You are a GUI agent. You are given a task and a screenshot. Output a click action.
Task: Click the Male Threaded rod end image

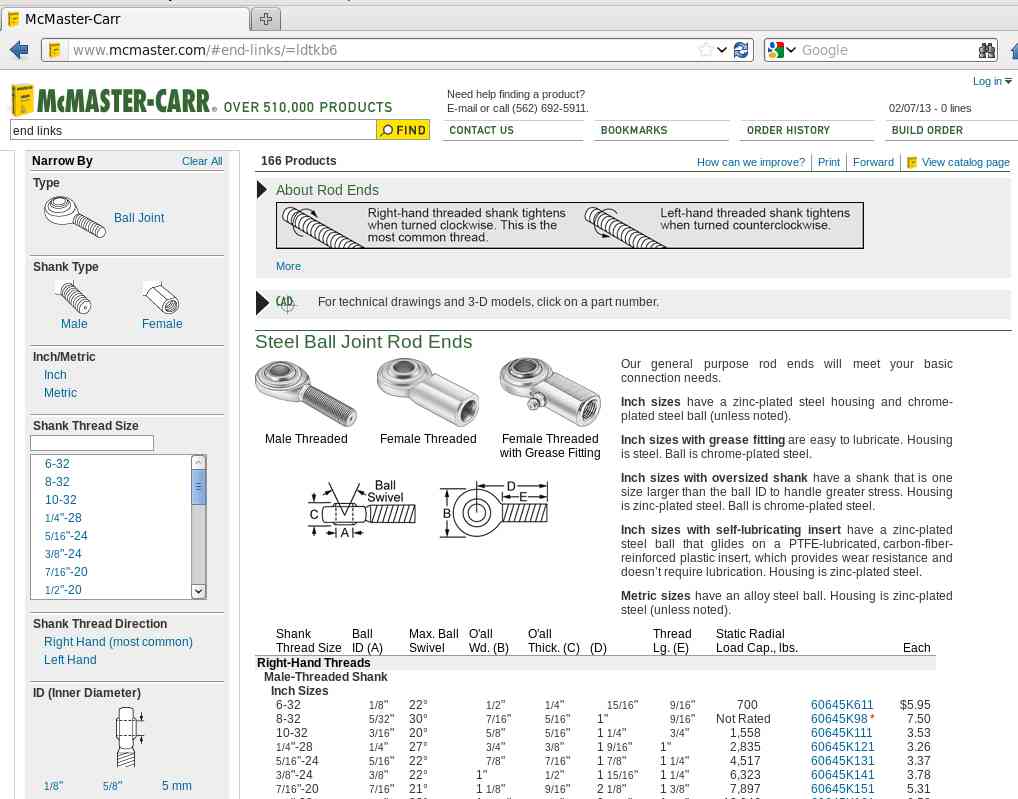tap(306, 393)
